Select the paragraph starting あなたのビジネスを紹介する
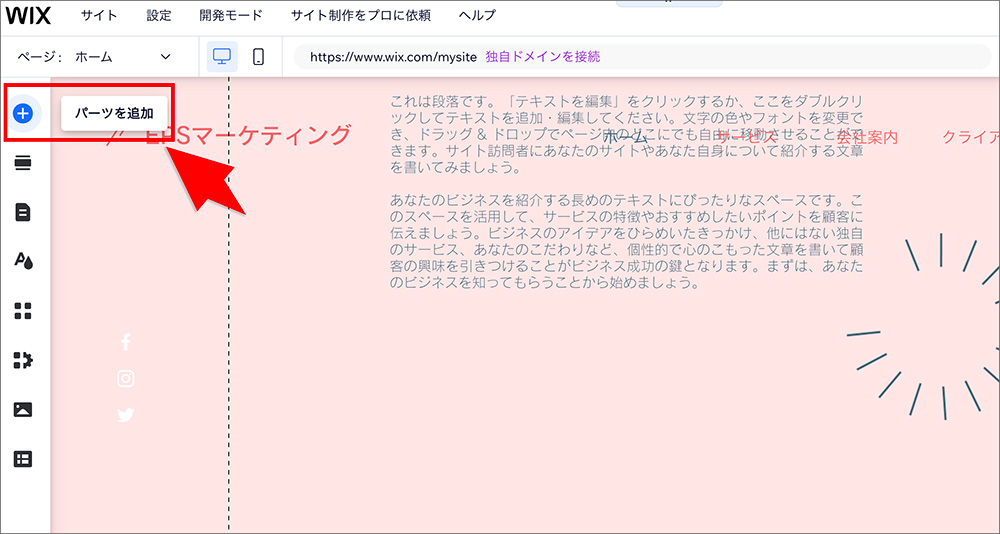This screenshot has height=534, width=1000. [627, 241]
